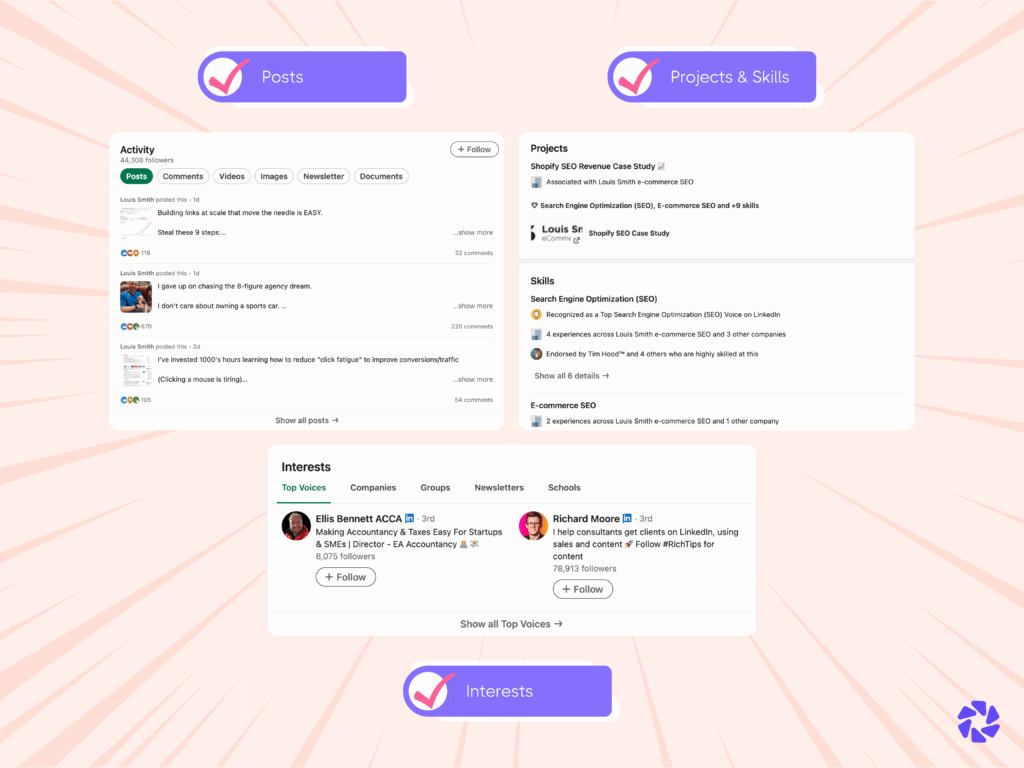This screenshot has height=768, width=1024.
Task: Click LinkedIn badge next to Richard Moore's name
Action: click(627, 519)
